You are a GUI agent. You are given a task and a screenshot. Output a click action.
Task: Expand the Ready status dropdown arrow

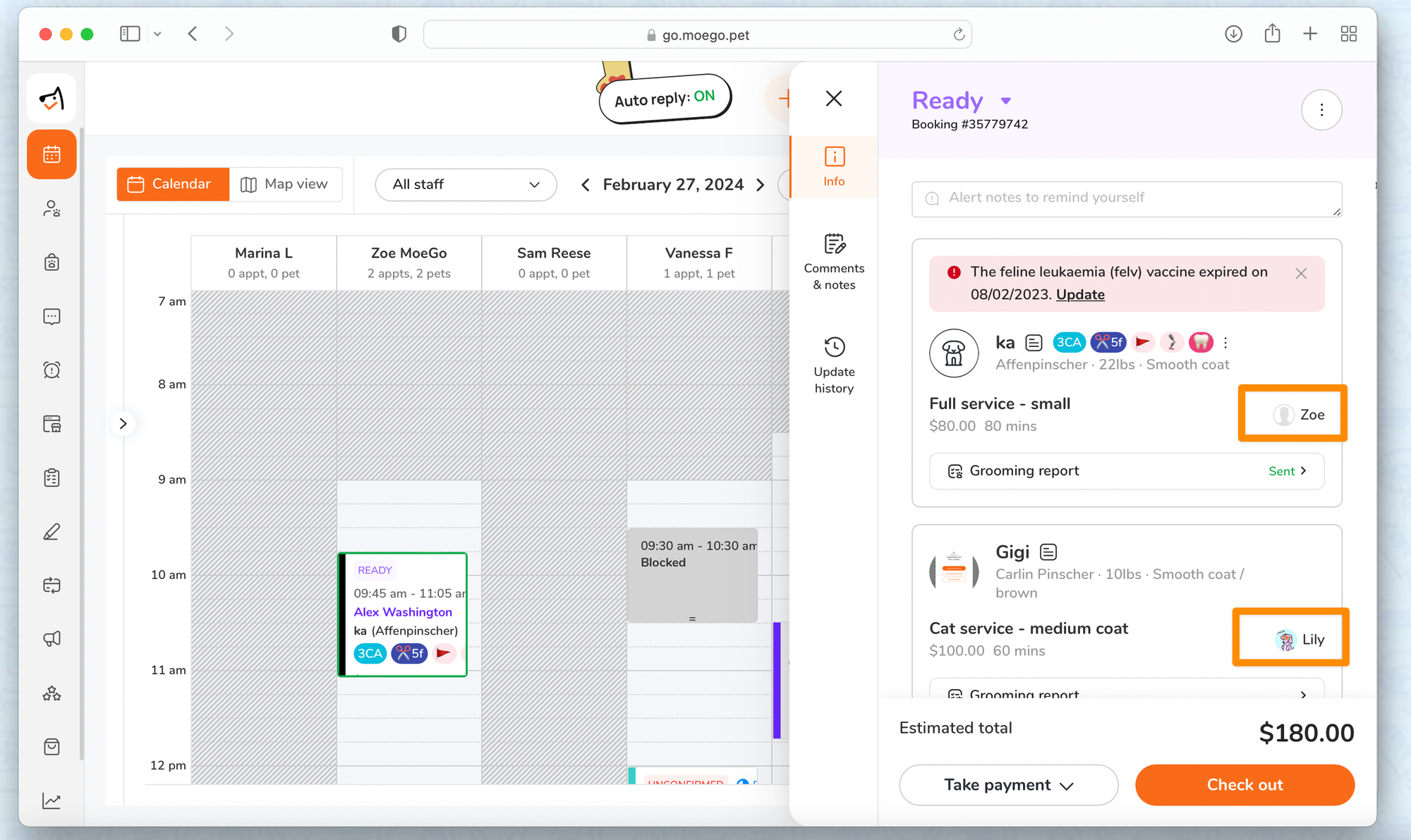1006,101
